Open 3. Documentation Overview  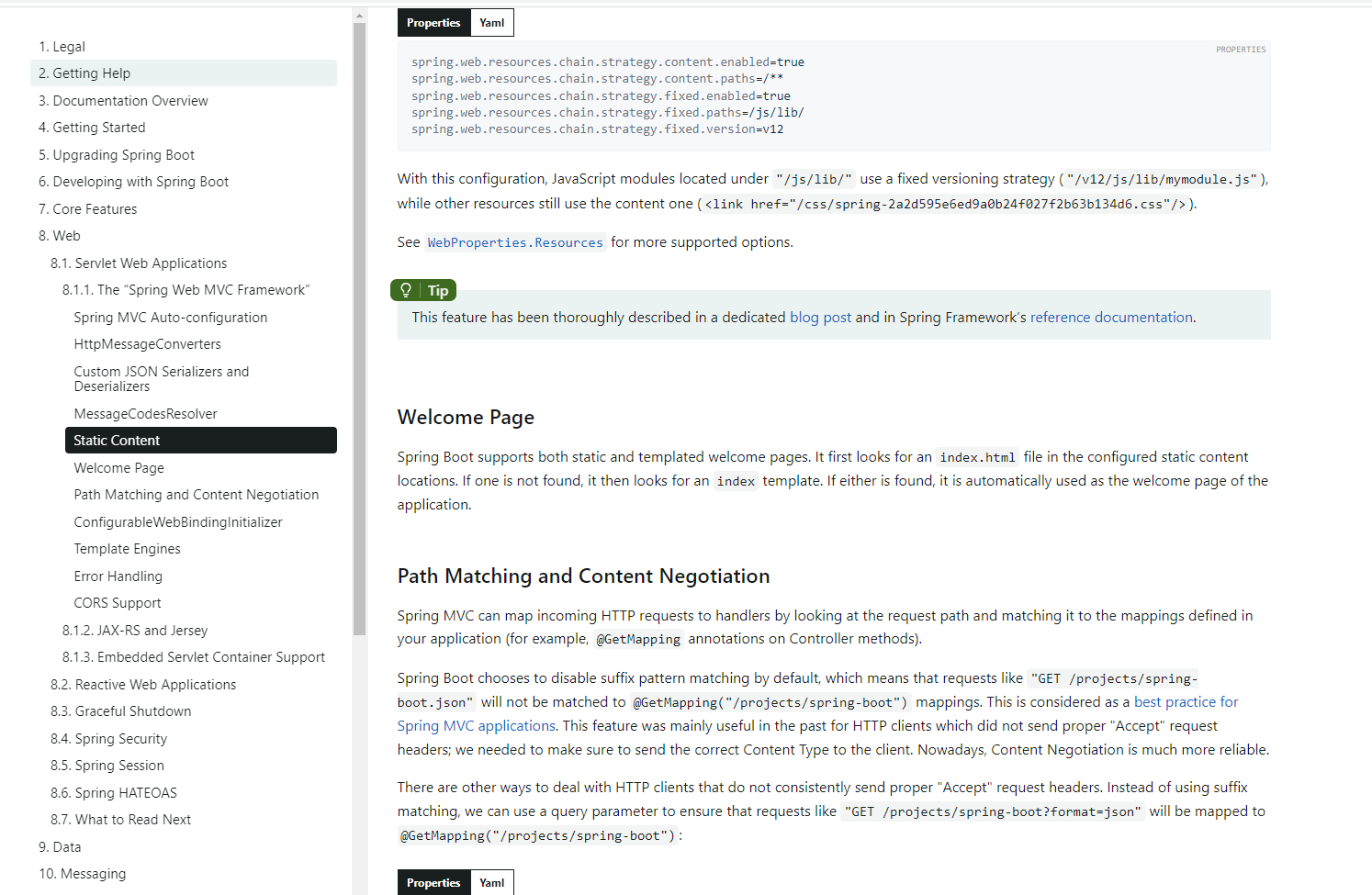[x=123, y=101]
